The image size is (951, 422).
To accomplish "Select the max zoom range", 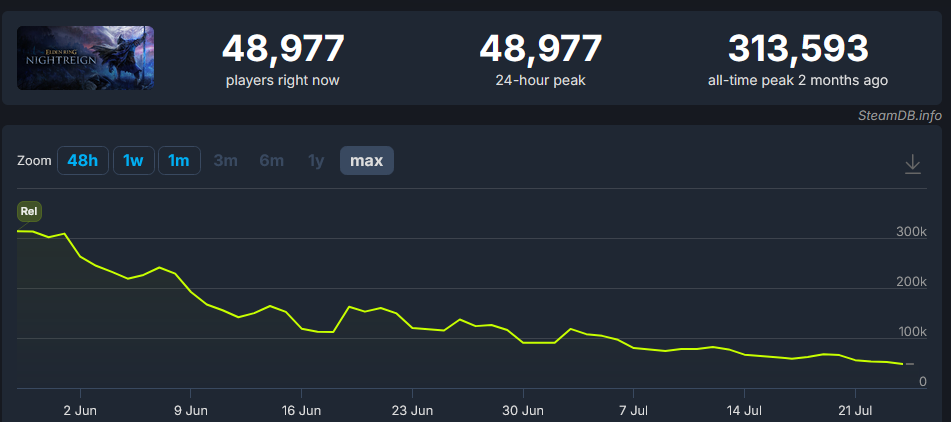I will pos(367,161).
